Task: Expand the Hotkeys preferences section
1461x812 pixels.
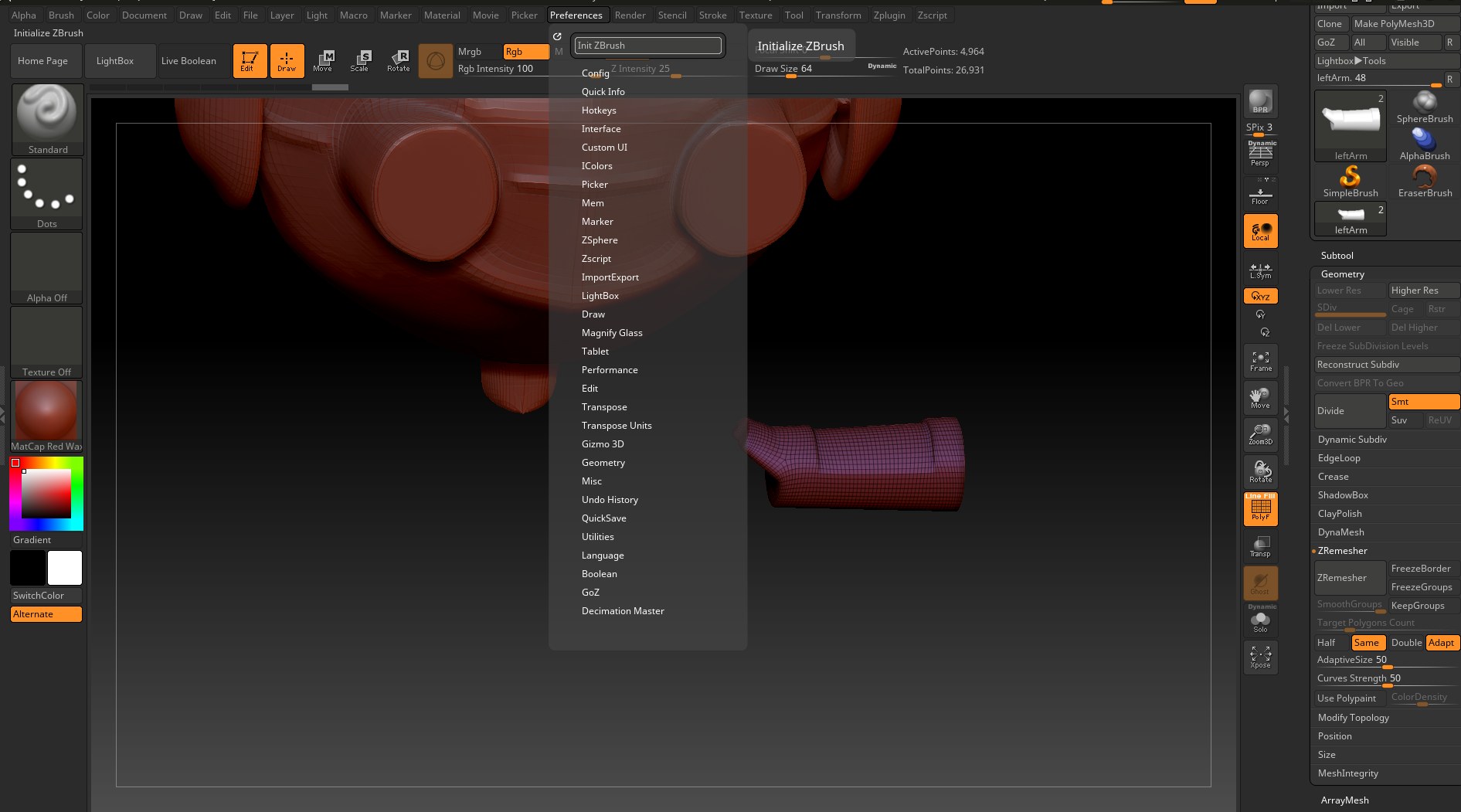Action: [599, 110]
